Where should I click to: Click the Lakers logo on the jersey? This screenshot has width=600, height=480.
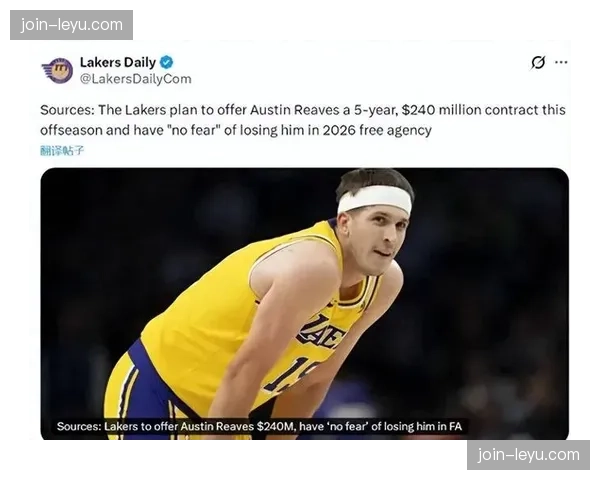point(321,332)
